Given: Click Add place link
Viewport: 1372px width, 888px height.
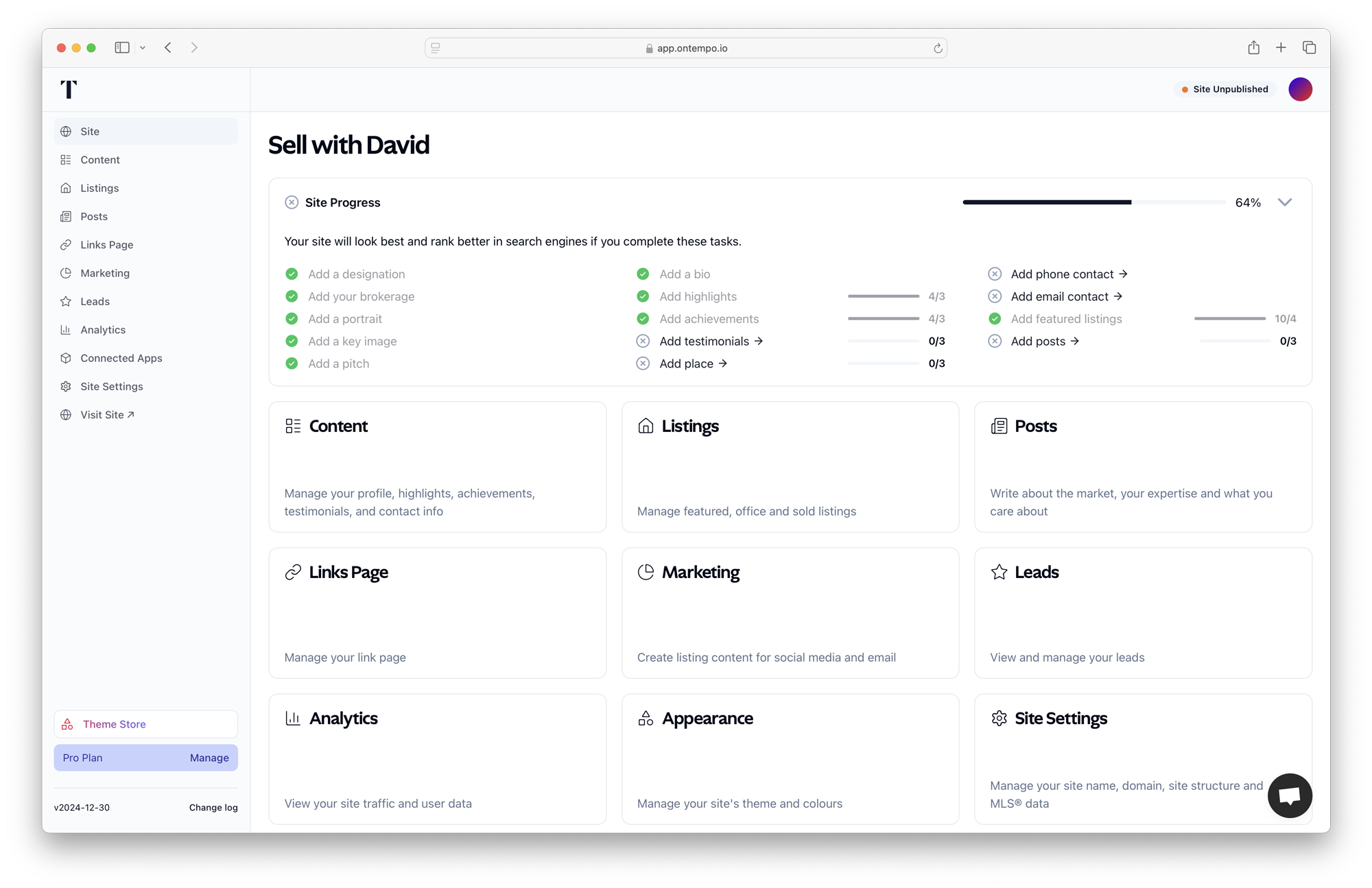Looking at the screenshot, I should (x=693, y=363).
